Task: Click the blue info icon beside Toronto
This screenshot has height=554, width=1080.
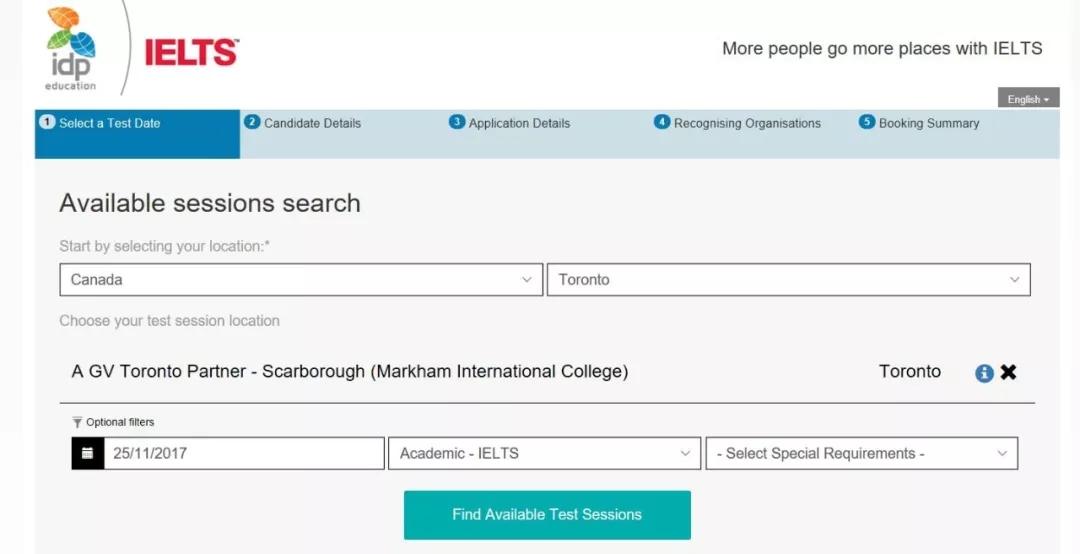Action: point(984,372)
